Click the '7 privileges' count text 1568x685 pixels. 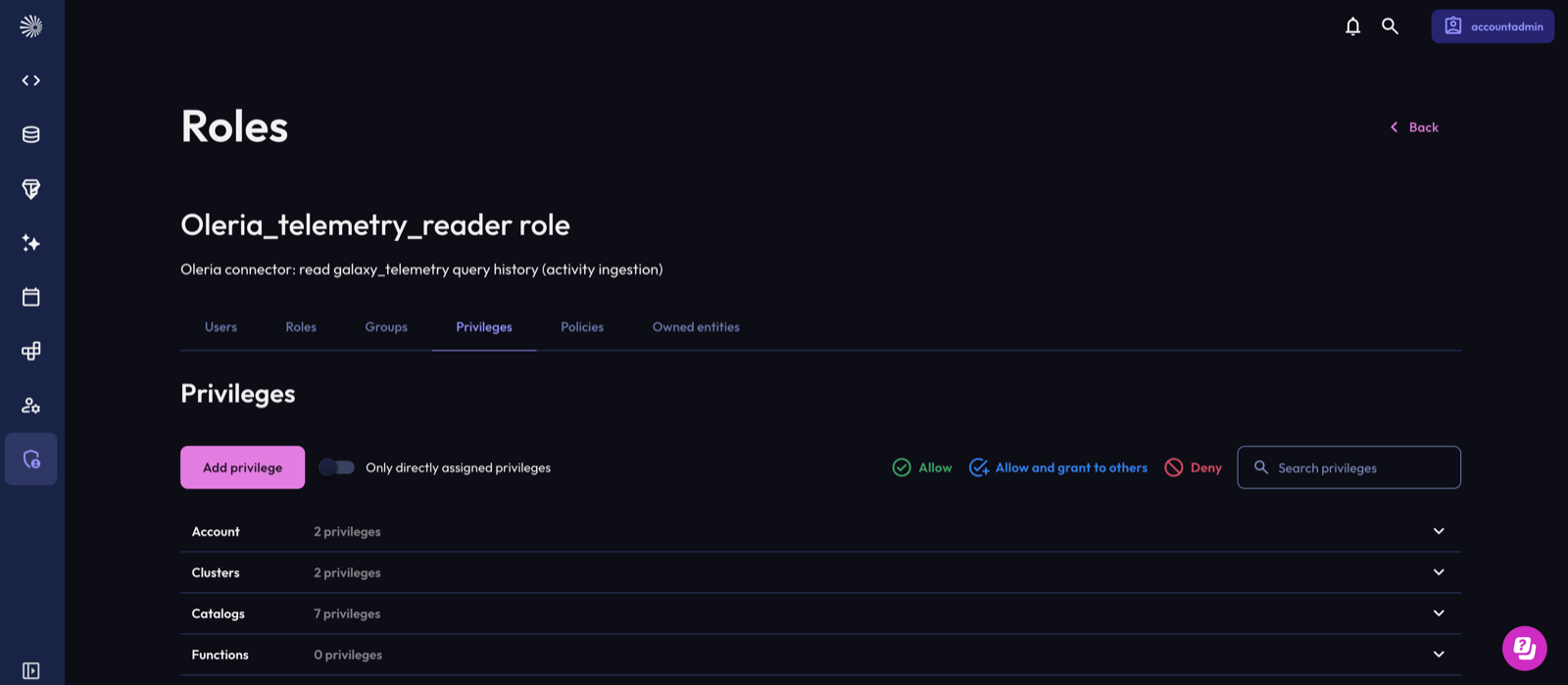tap(347, 613)
